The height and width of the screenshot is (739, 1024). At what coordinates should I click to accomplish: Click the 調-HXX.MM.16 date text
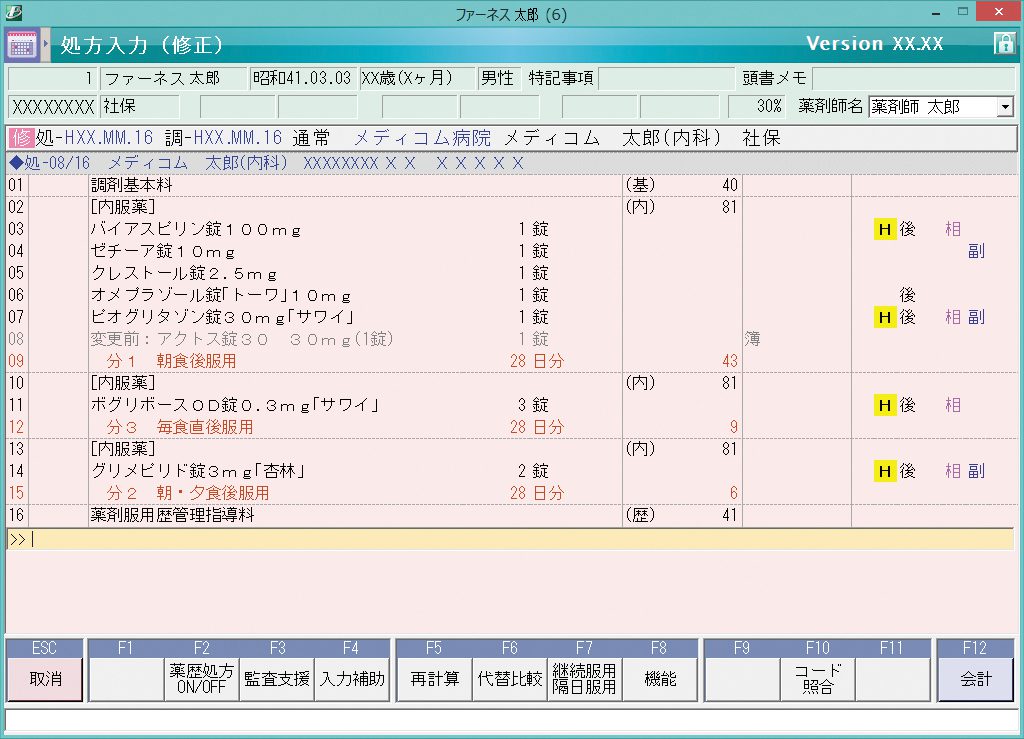point(223,138)
